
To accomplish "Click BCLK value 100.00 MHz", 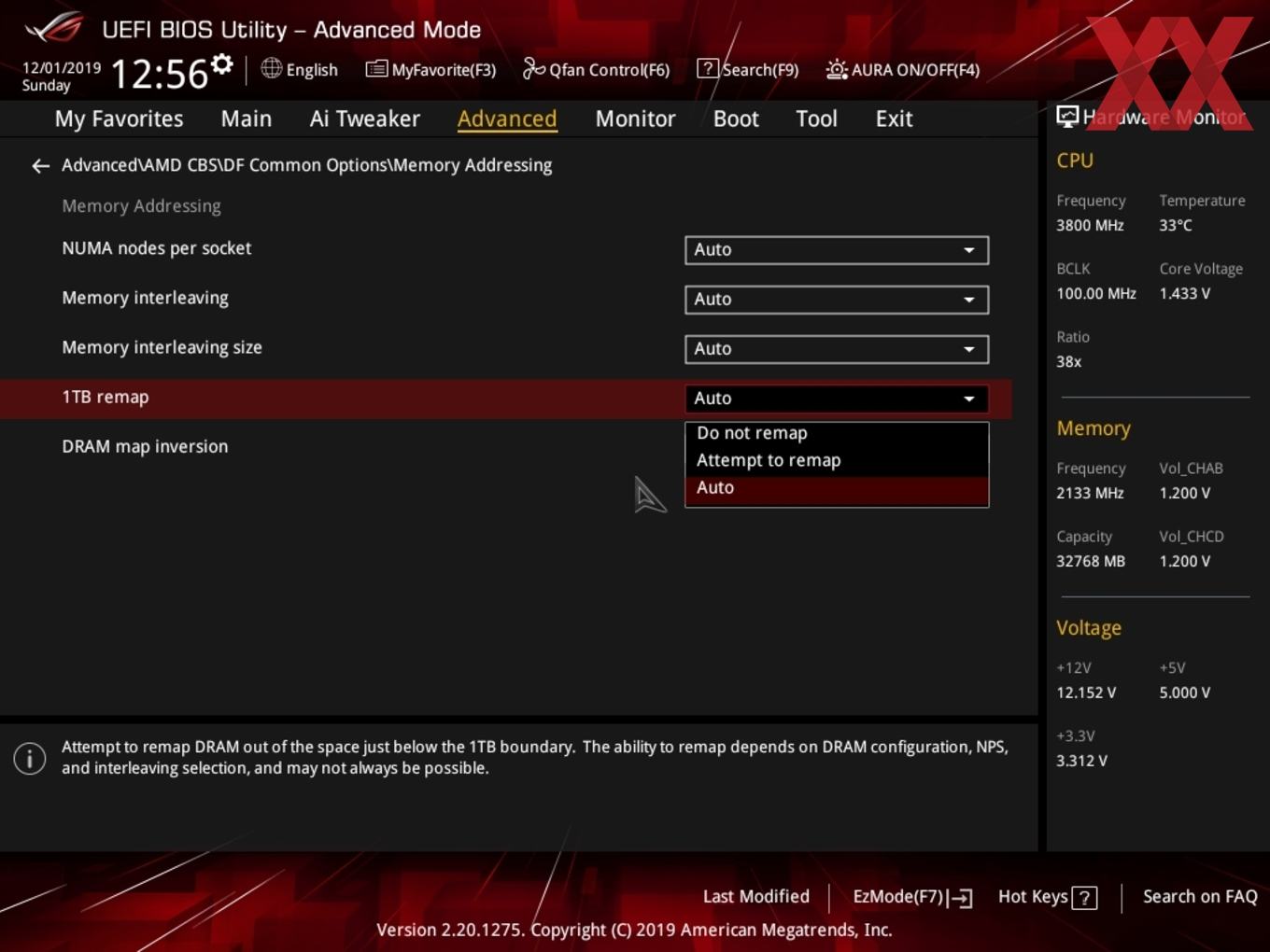I will pos(1096,293).
